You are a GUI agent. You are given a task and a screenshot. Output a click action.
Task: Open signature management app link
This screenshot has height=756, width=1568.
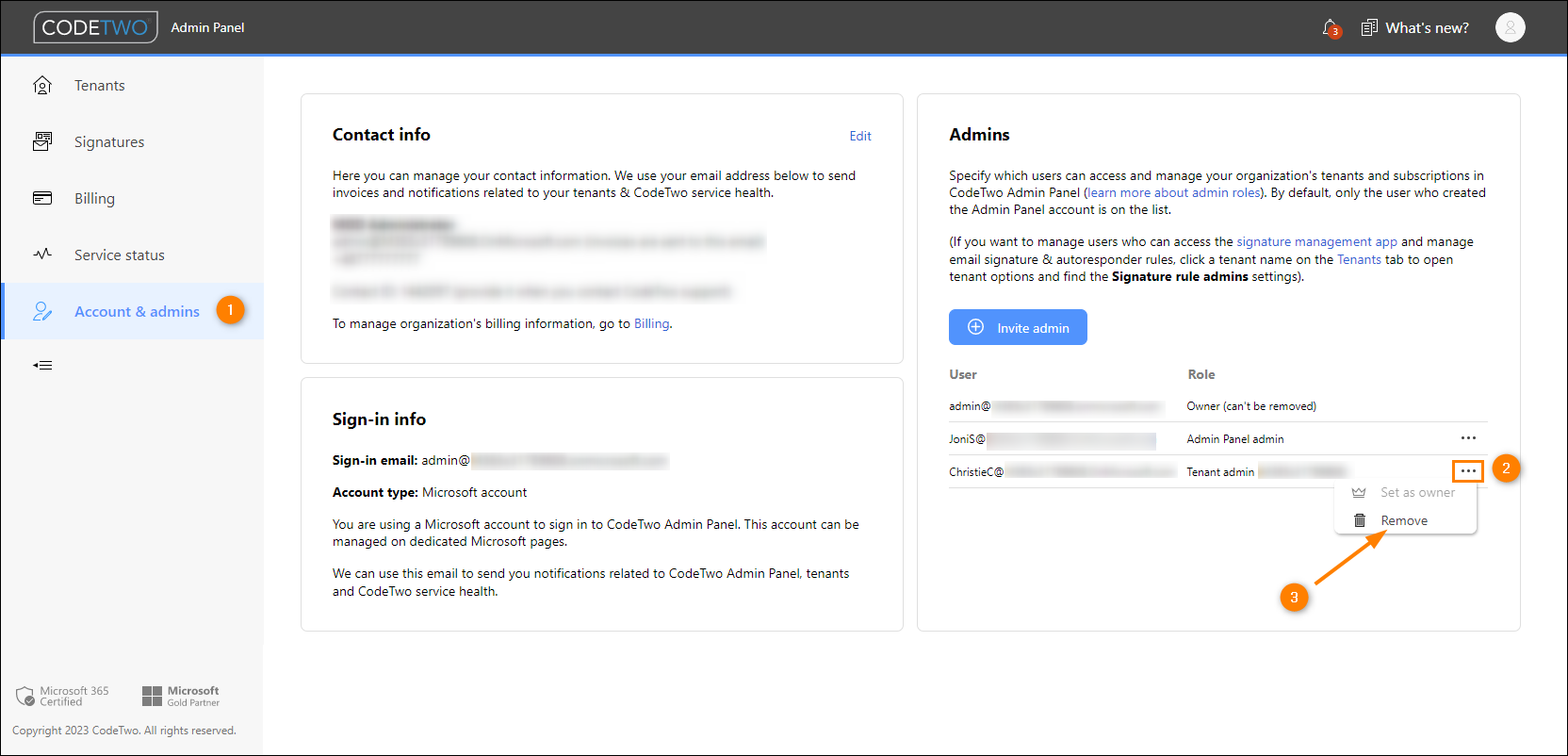1316,241
